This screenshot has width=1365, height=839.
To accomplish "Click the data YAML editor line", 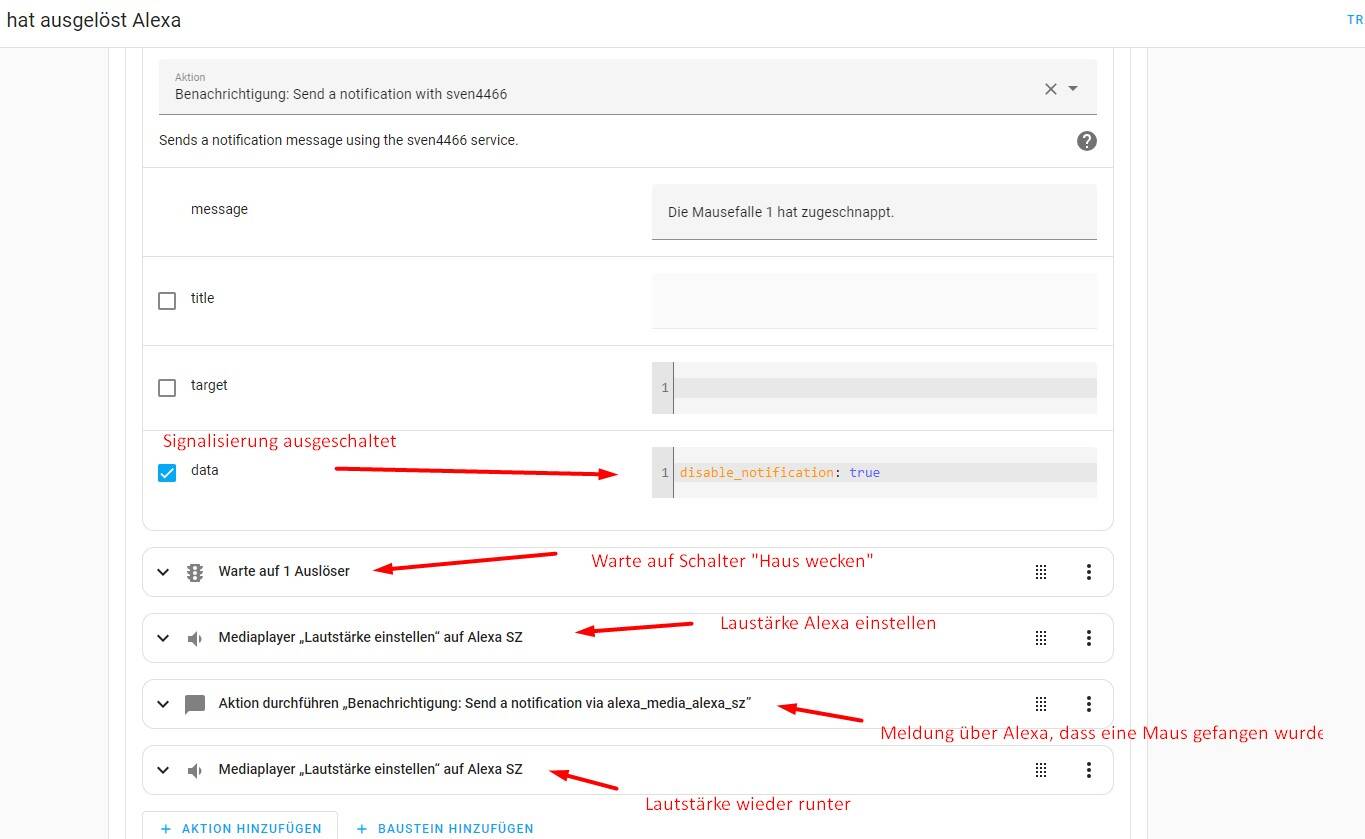I will pyautogui.click(x=885, y=473).
